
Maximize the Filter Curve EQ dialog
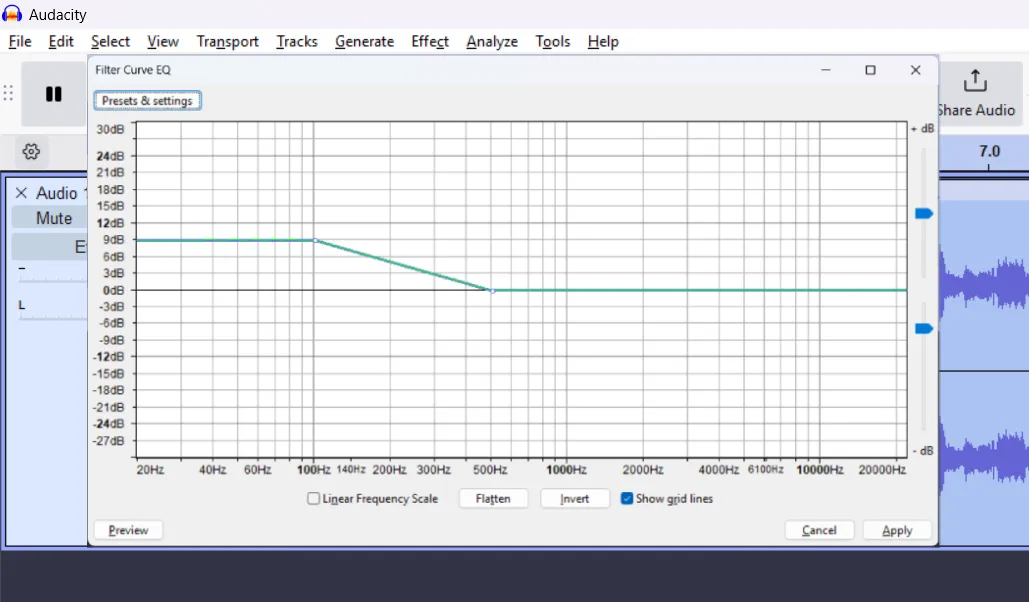[870, 70]
